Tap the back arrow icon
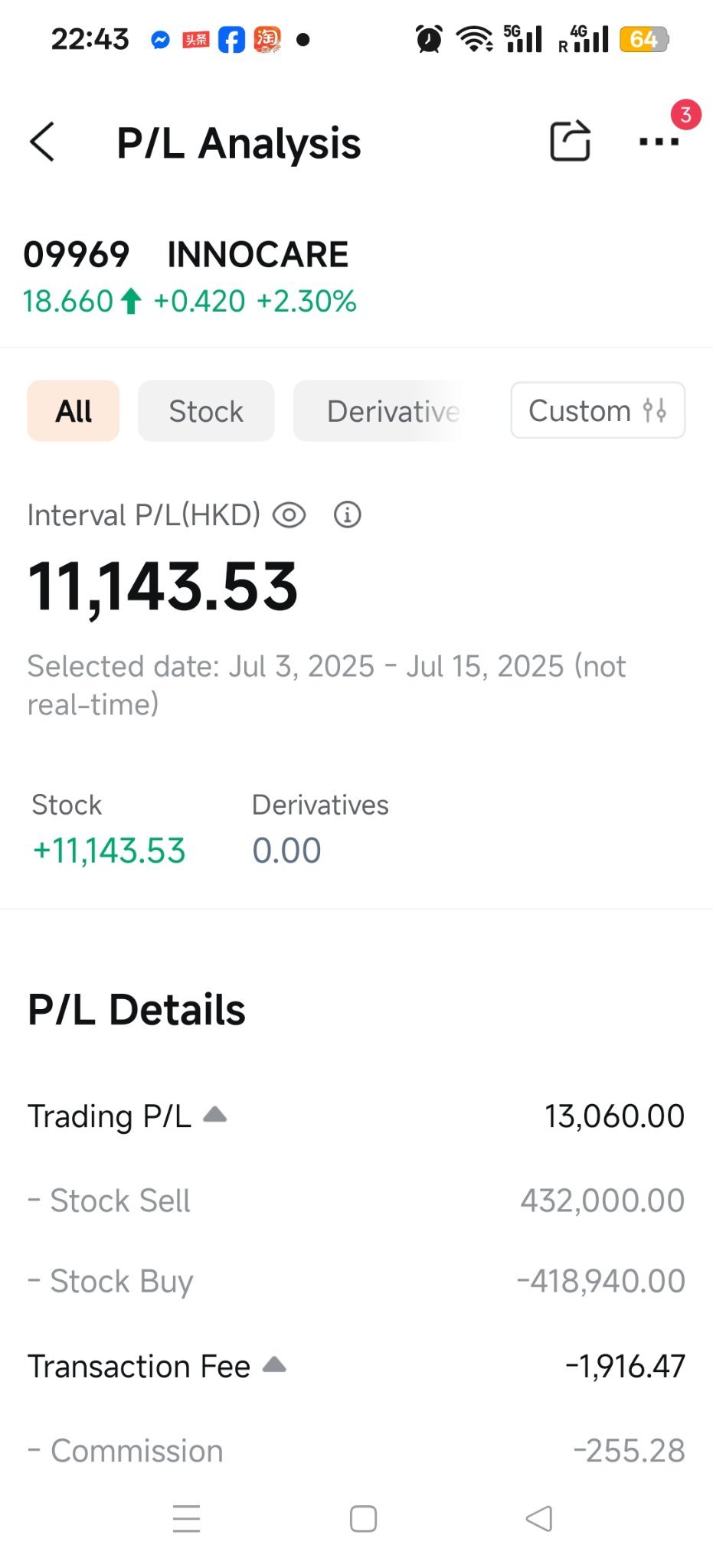 [43, 142]
